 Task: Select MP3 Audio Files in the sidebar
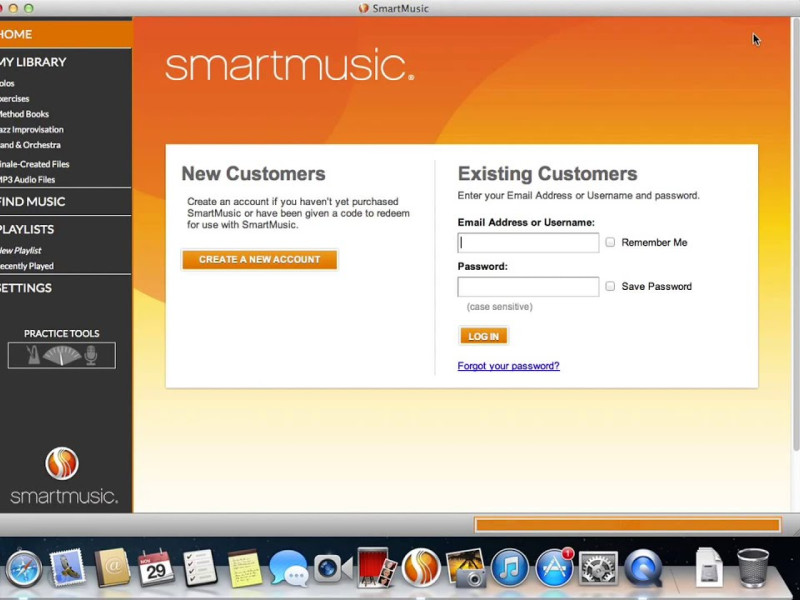point(28,180)
